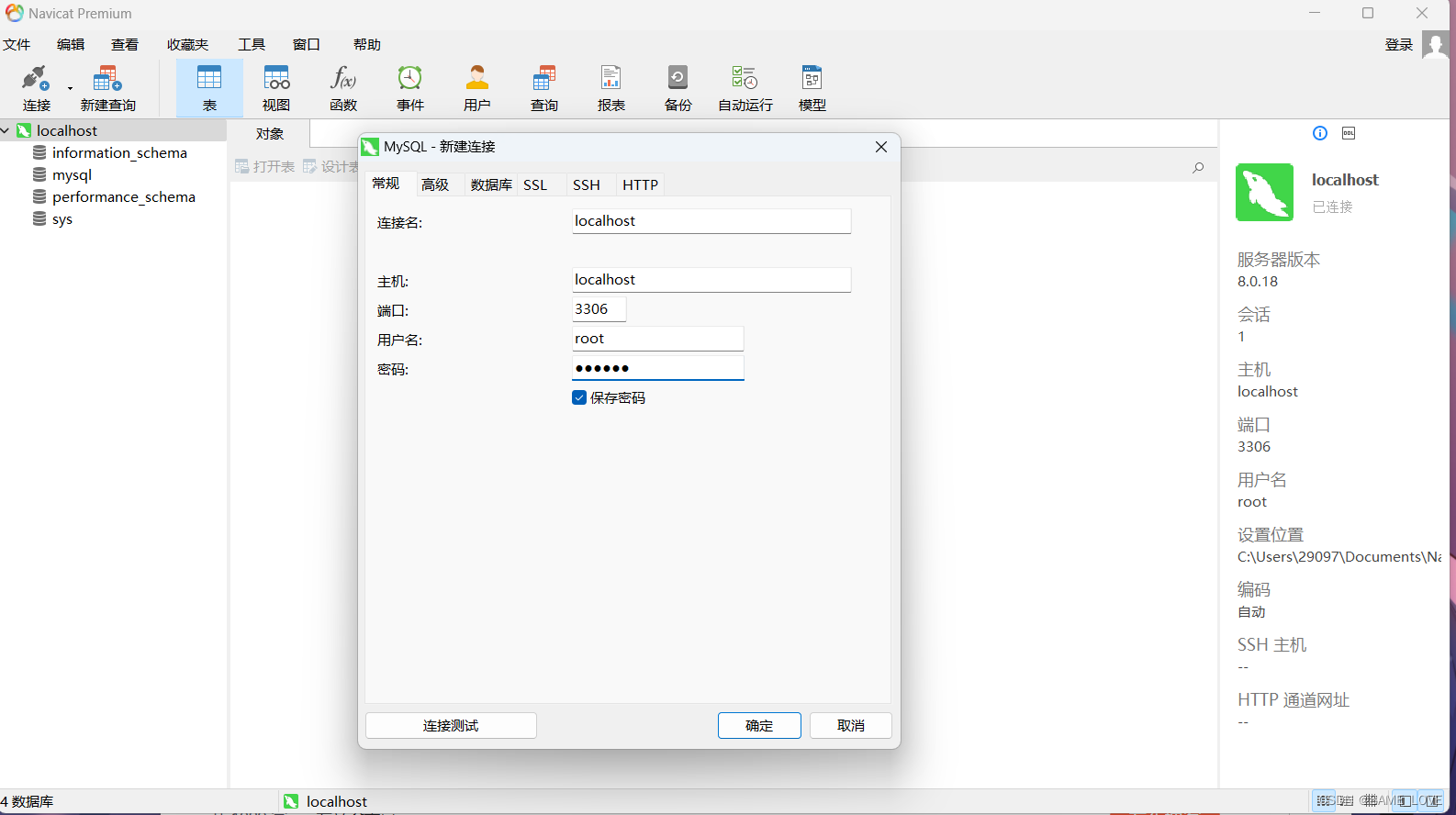Open the 连接 (Connection) toolbar icon
1456x815 pixels.
coord(36,88)
